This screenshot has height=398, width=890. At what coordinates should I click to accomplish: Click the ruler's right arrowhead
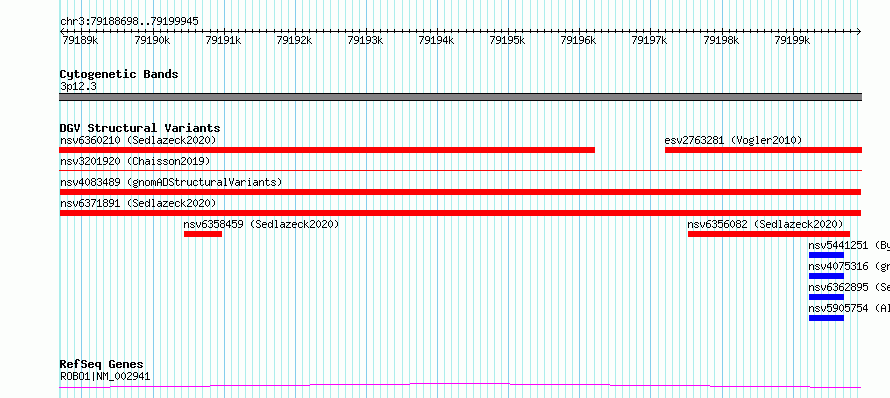pos(859,32)
